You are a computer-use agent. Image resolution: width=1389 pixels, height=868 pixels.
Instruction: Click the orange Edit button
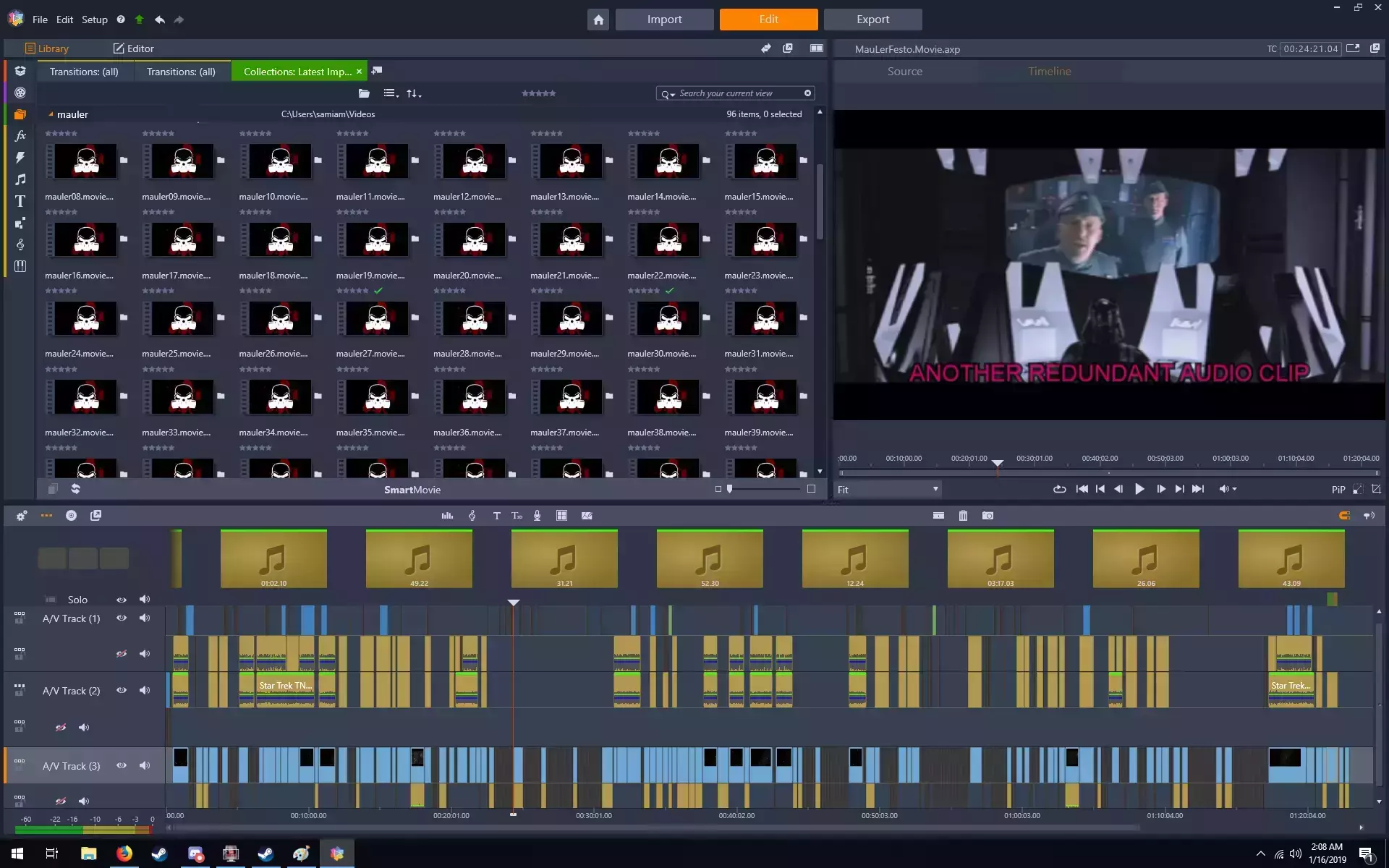(768, 20)
